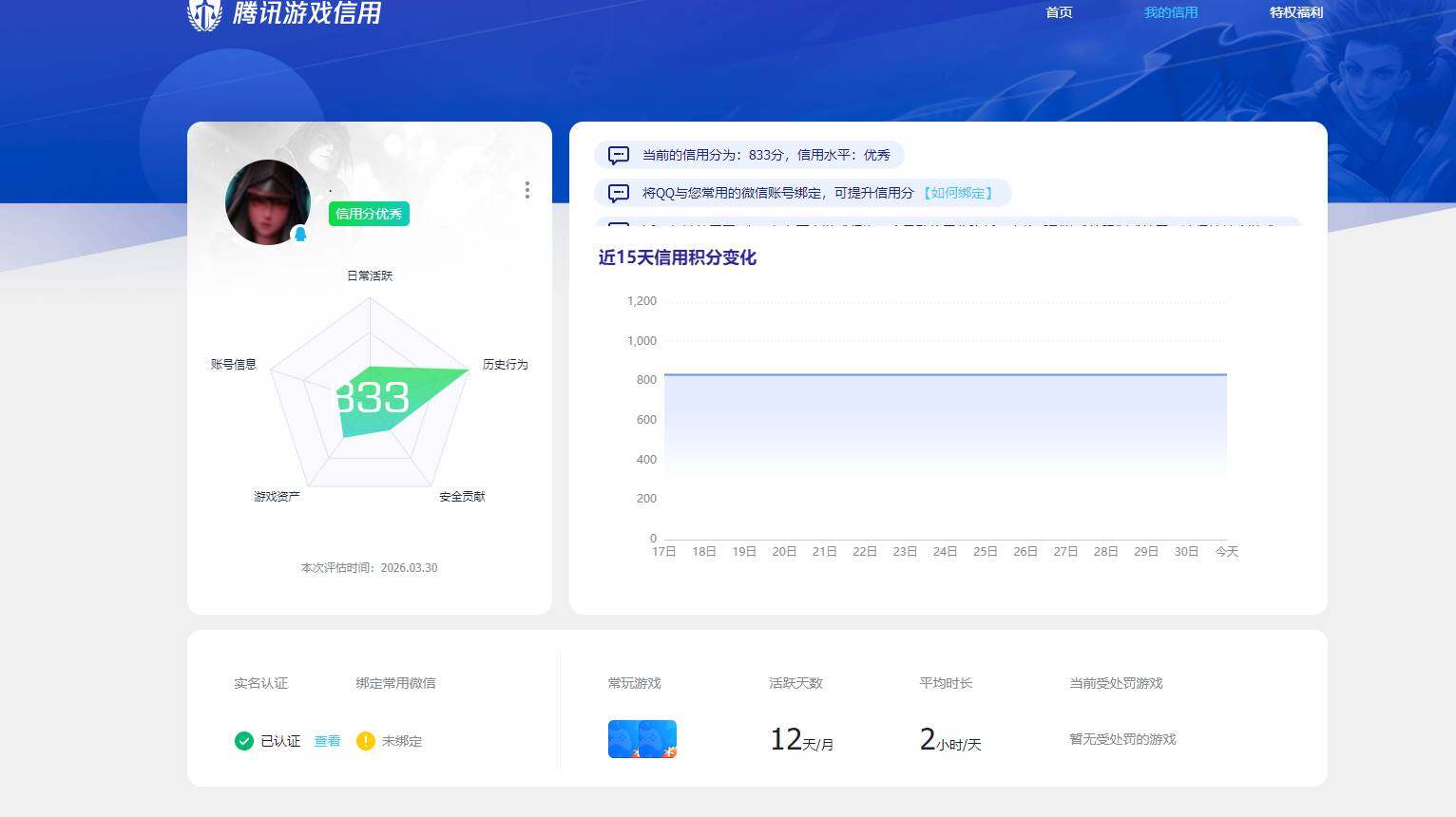Click the 833 score in radar chart
1456x817 pixels.
[x=372, y=398]
